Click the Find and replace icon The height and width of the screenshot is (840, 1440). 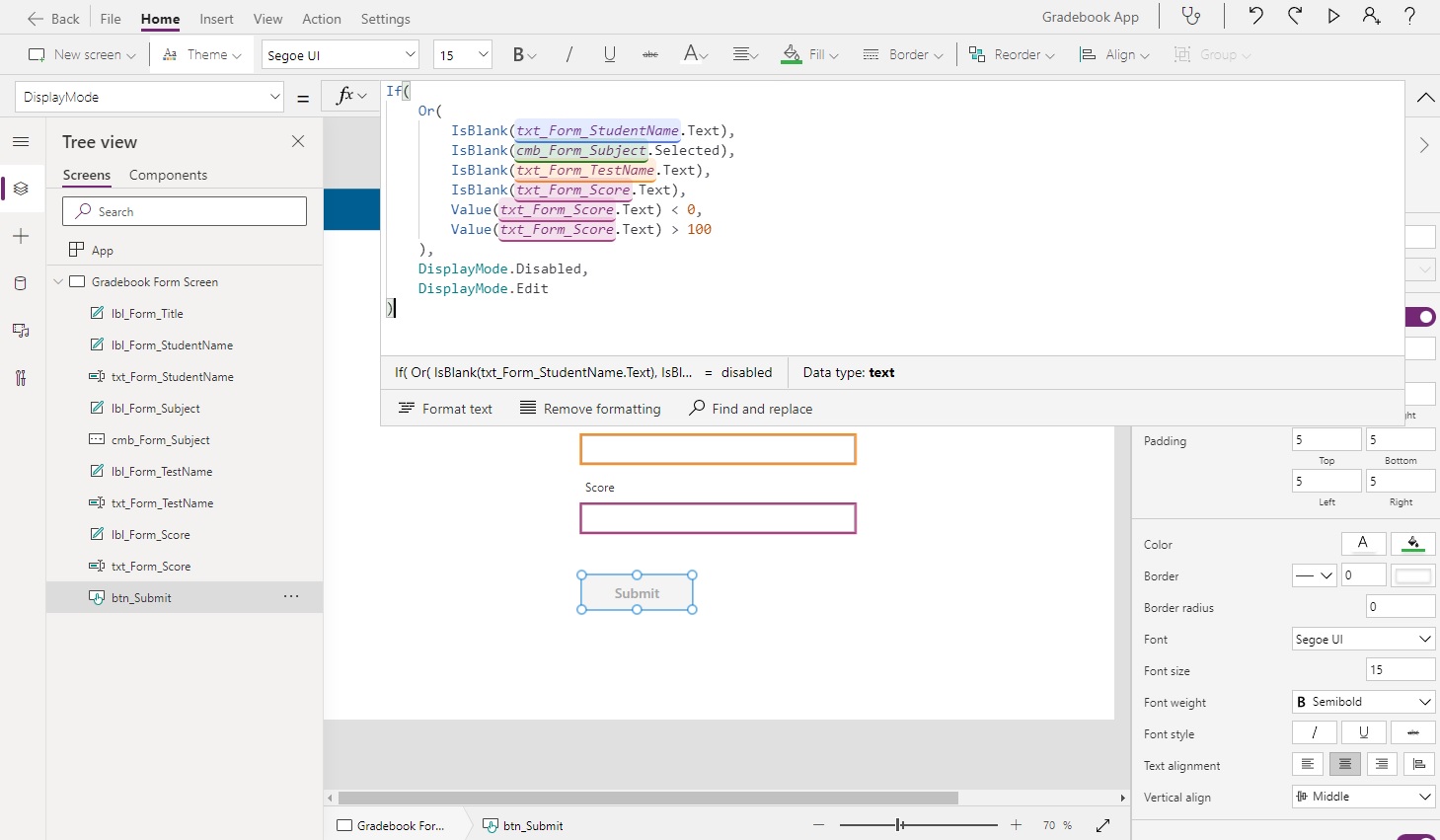tap(697, 408)
